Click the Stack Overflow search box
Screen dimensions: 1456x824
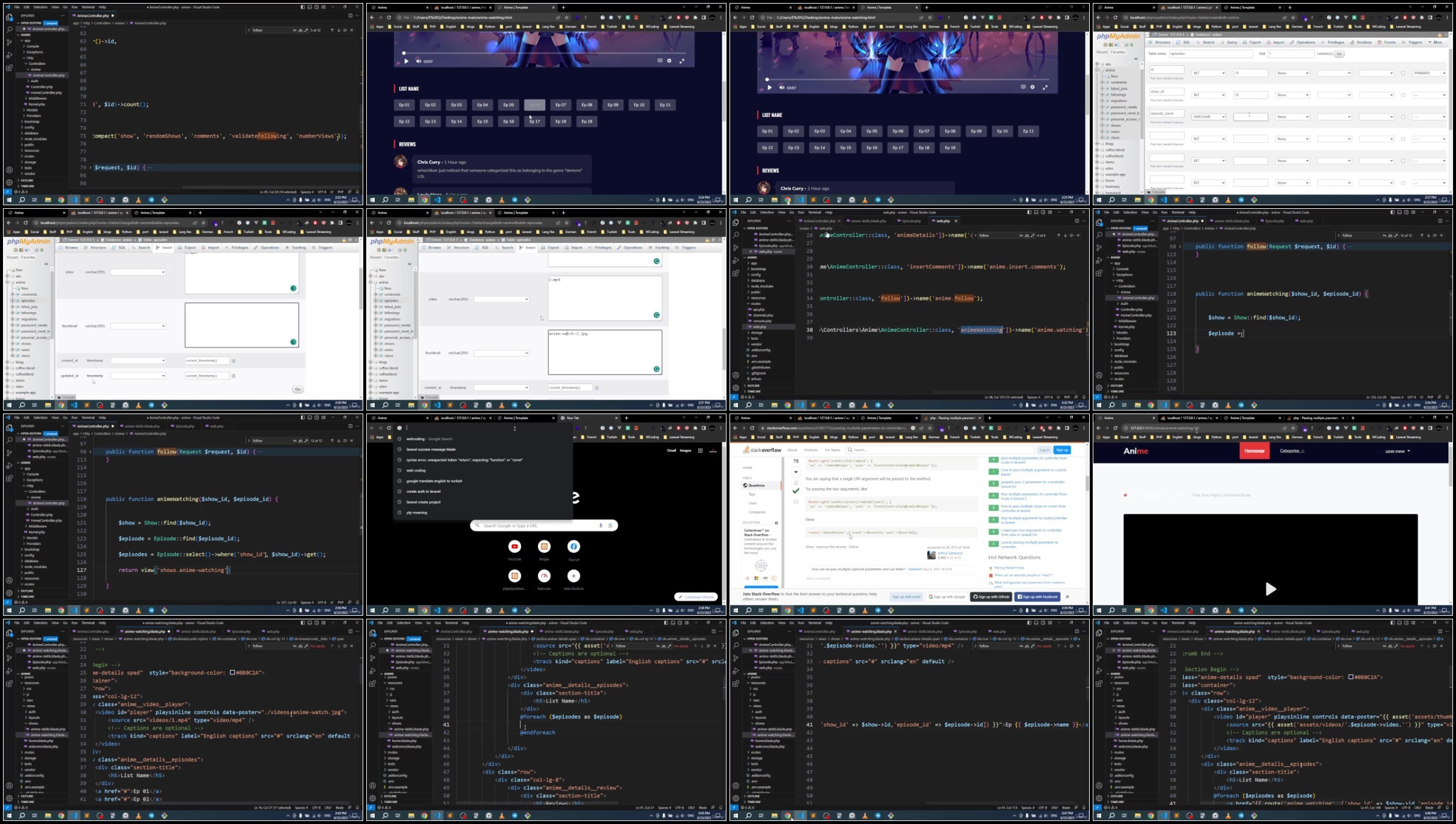pyautogui.click(x=940, y=450)
